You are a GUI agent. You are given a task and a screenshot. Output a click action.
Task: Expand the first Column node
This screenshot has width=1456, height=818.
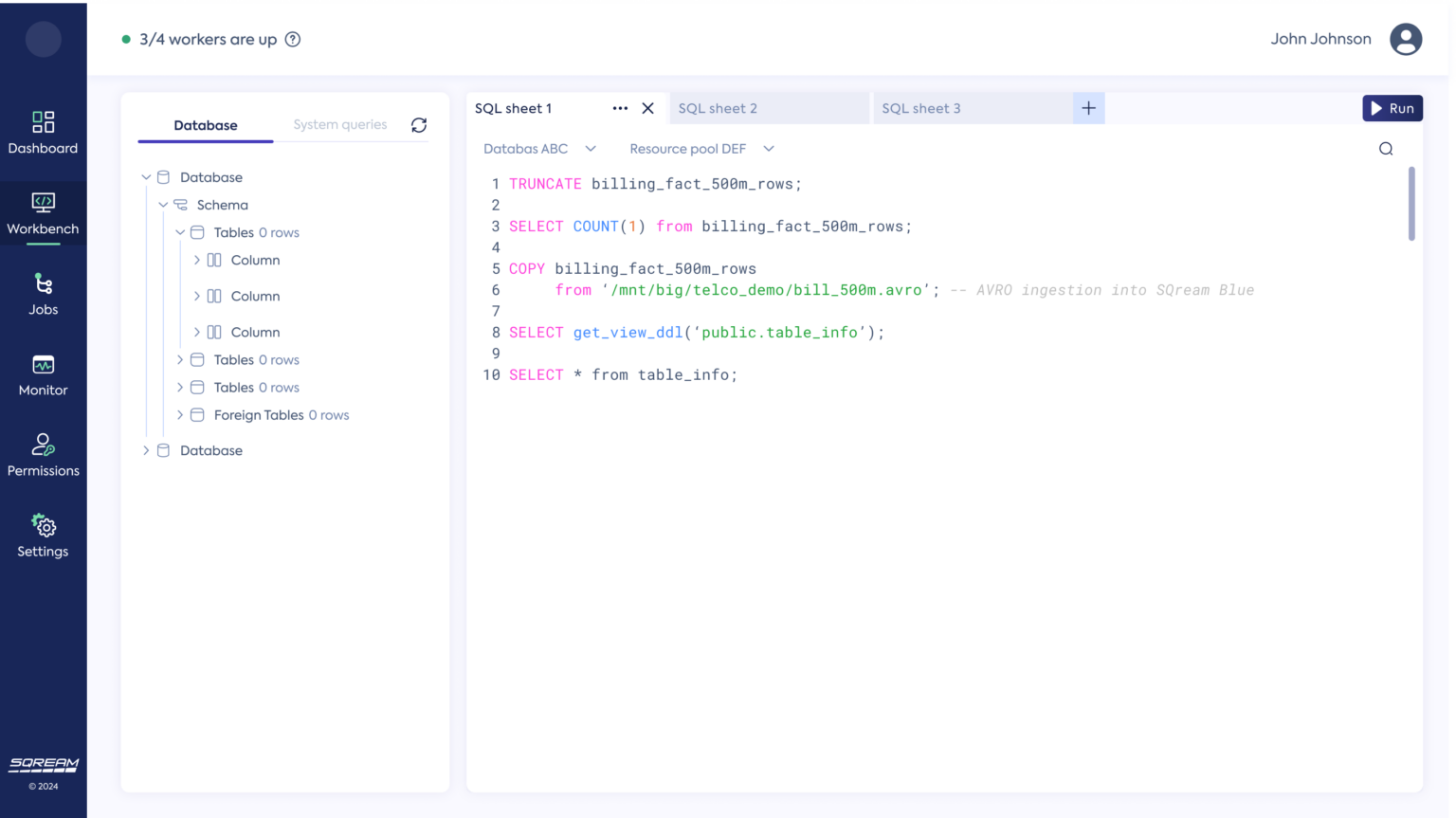(197, 260)
